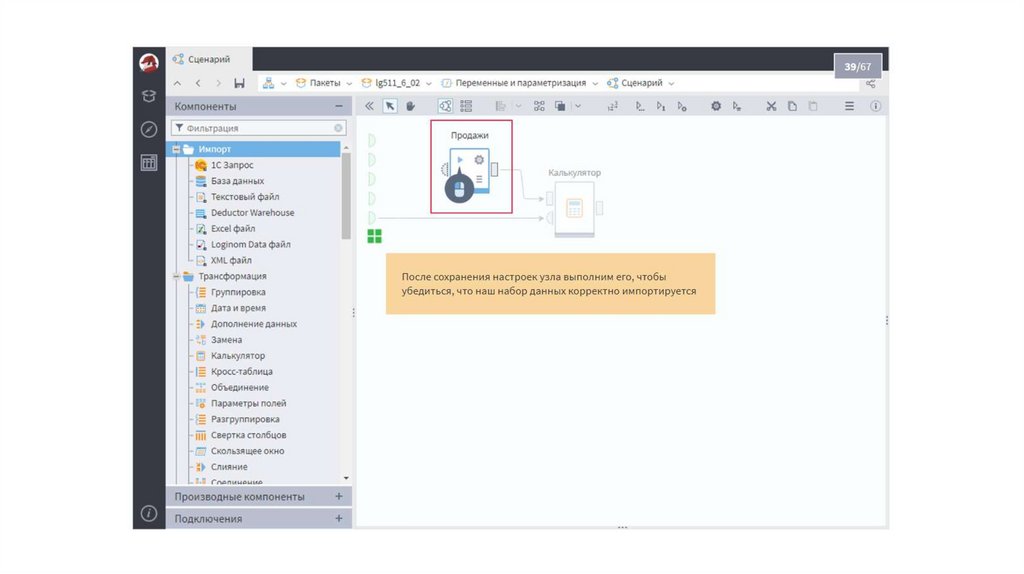Collapse the Компоненты panel with minus
Screen dimensions: 1024x574
pyautogui.click(x=338, y=106)
